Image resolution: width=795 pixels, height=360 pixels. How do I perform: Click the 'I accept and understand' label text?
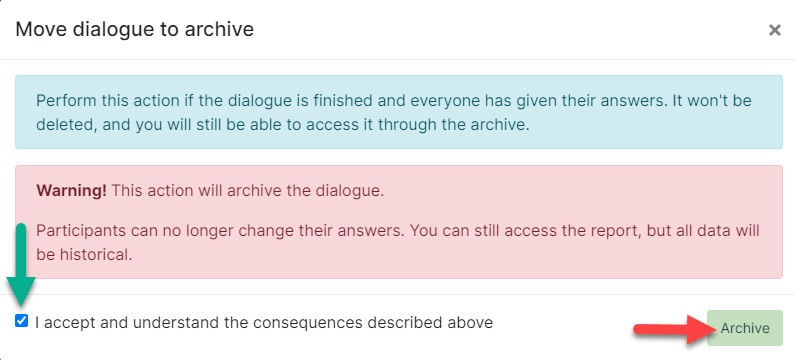pos(264,322)
